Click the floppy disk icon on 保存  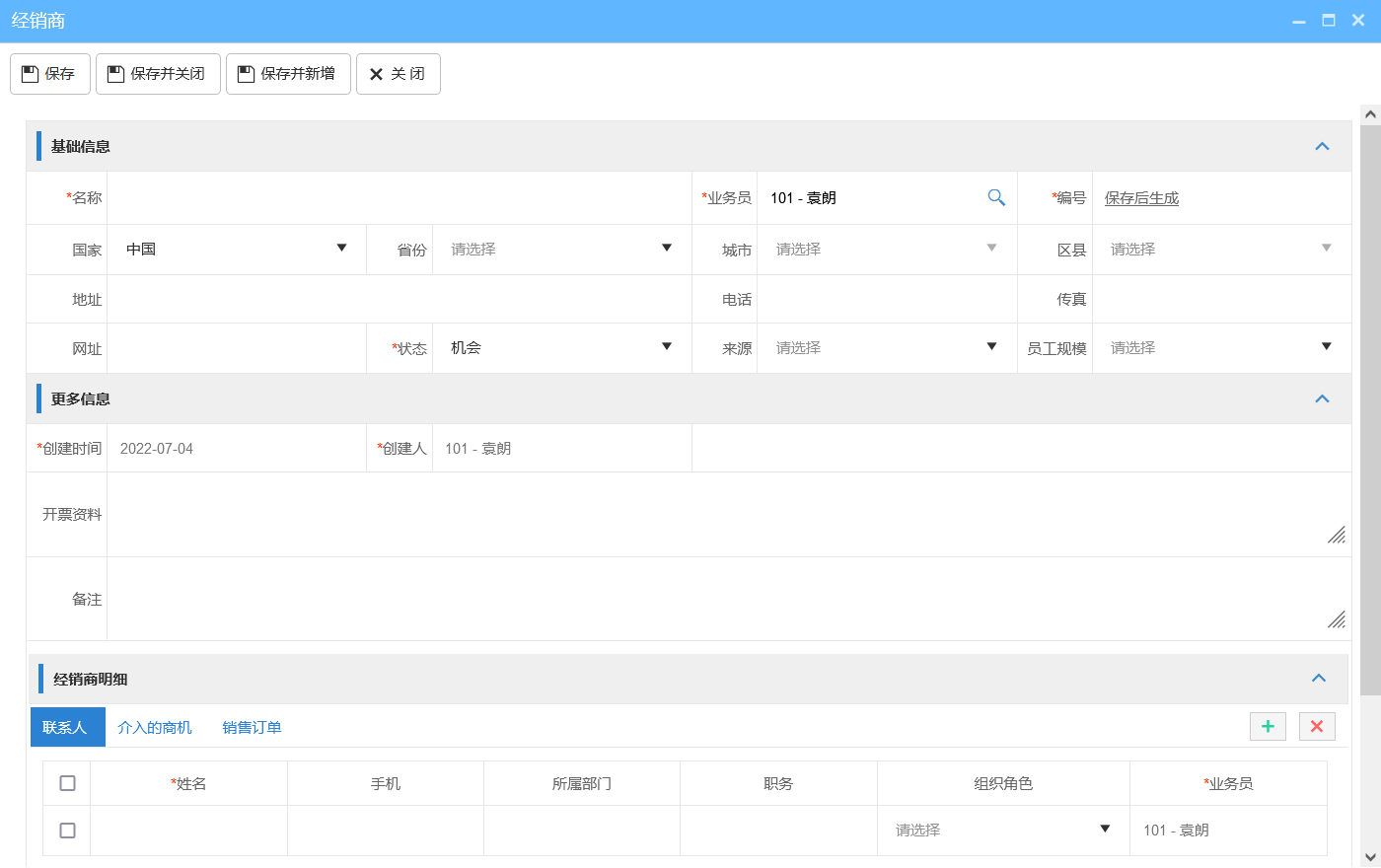[31, 73]
